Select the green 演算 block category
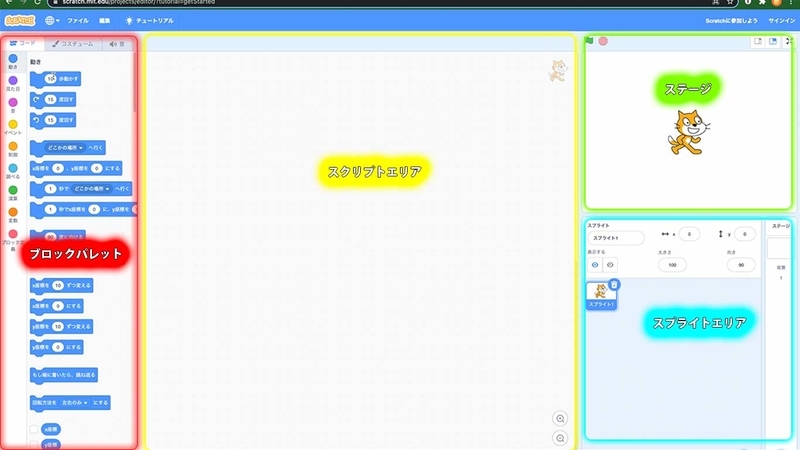 point(13,193)
